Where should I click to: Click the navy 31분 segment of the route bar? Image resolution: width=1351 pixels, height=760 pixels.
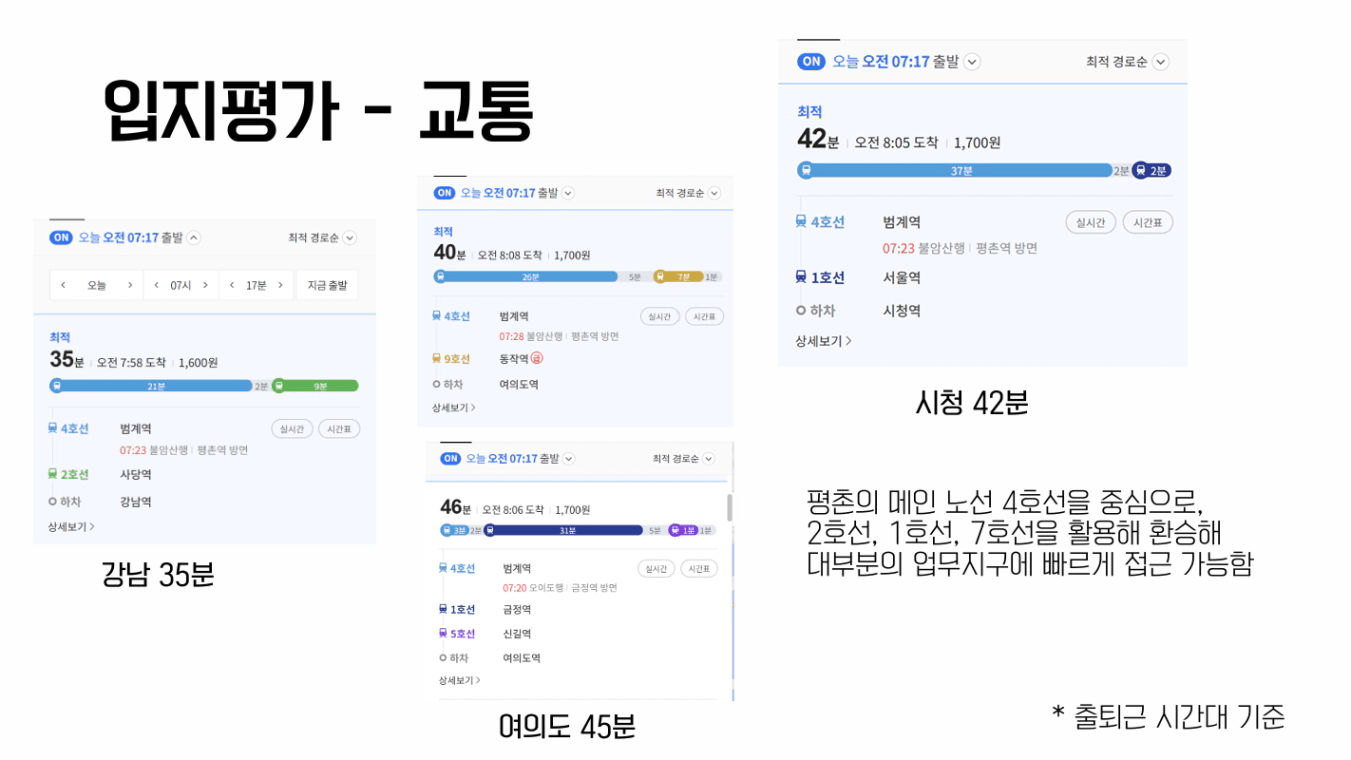point(563,530)
